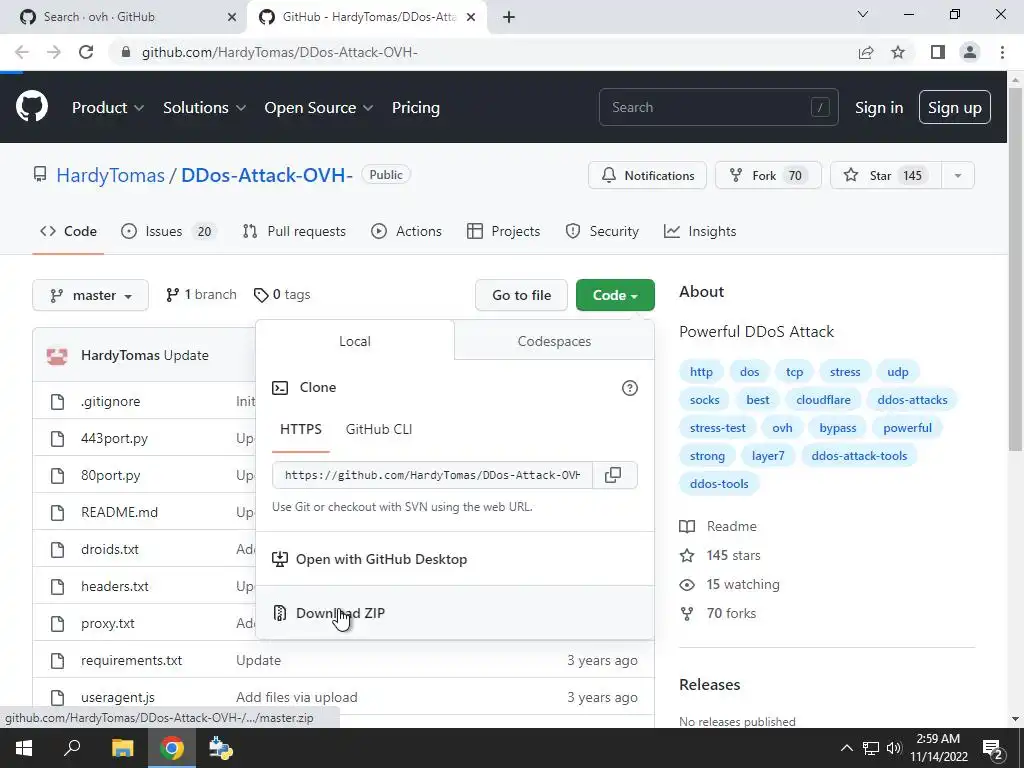
Task: Focus the GitHub Search field
Action: tap(718, 107)
